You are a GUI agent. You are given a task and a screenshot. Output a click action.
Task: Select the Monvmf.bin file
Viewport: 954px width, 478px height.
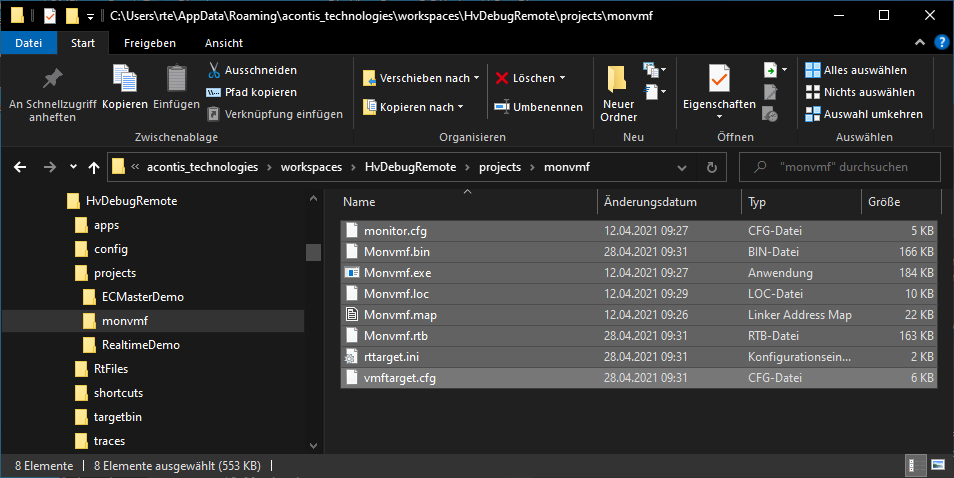click(x=638, y=252)
